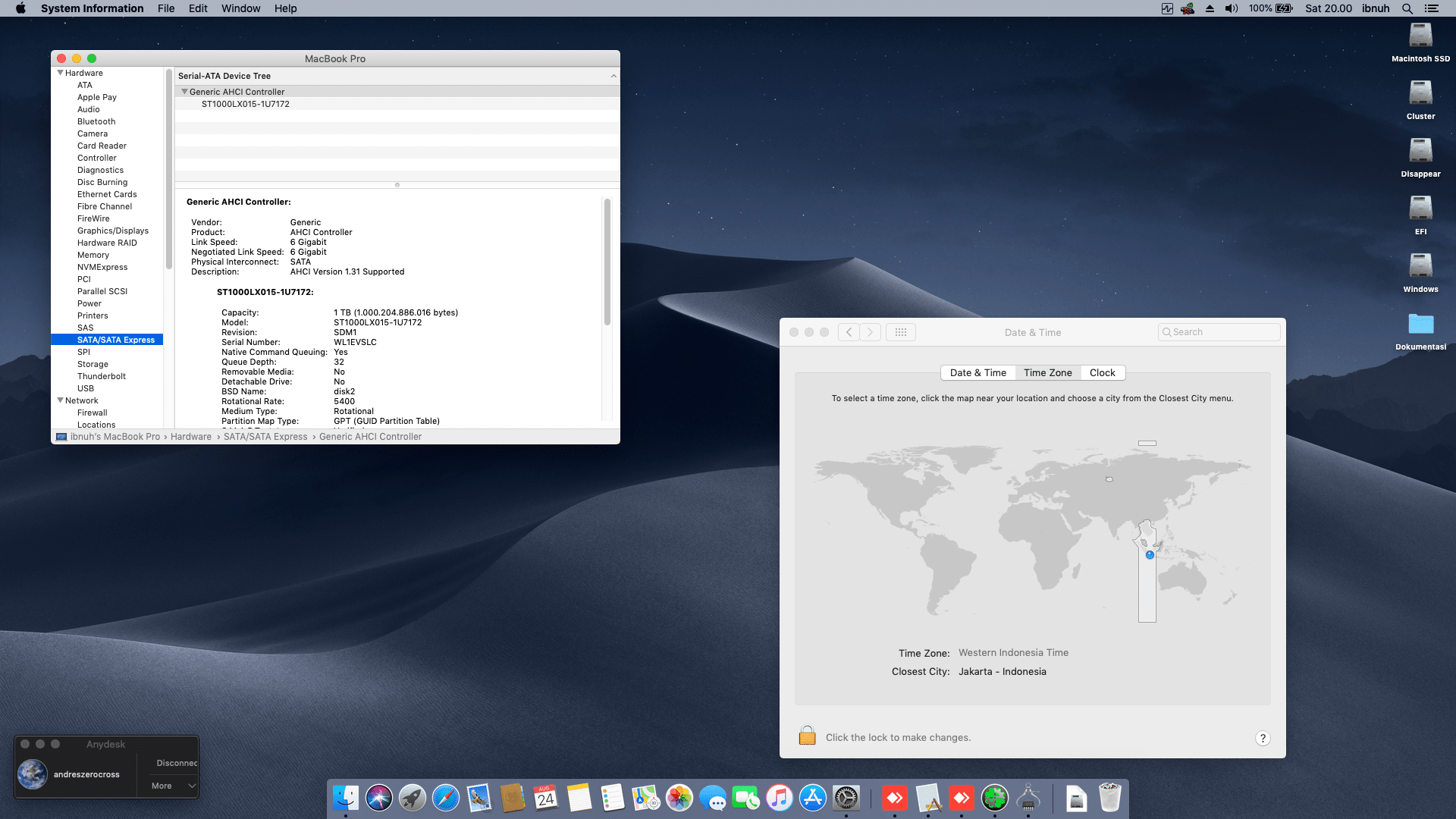The image size is (1456, 819).
Task: Click the ibnuh user menu
Action: coord(1376,8)
